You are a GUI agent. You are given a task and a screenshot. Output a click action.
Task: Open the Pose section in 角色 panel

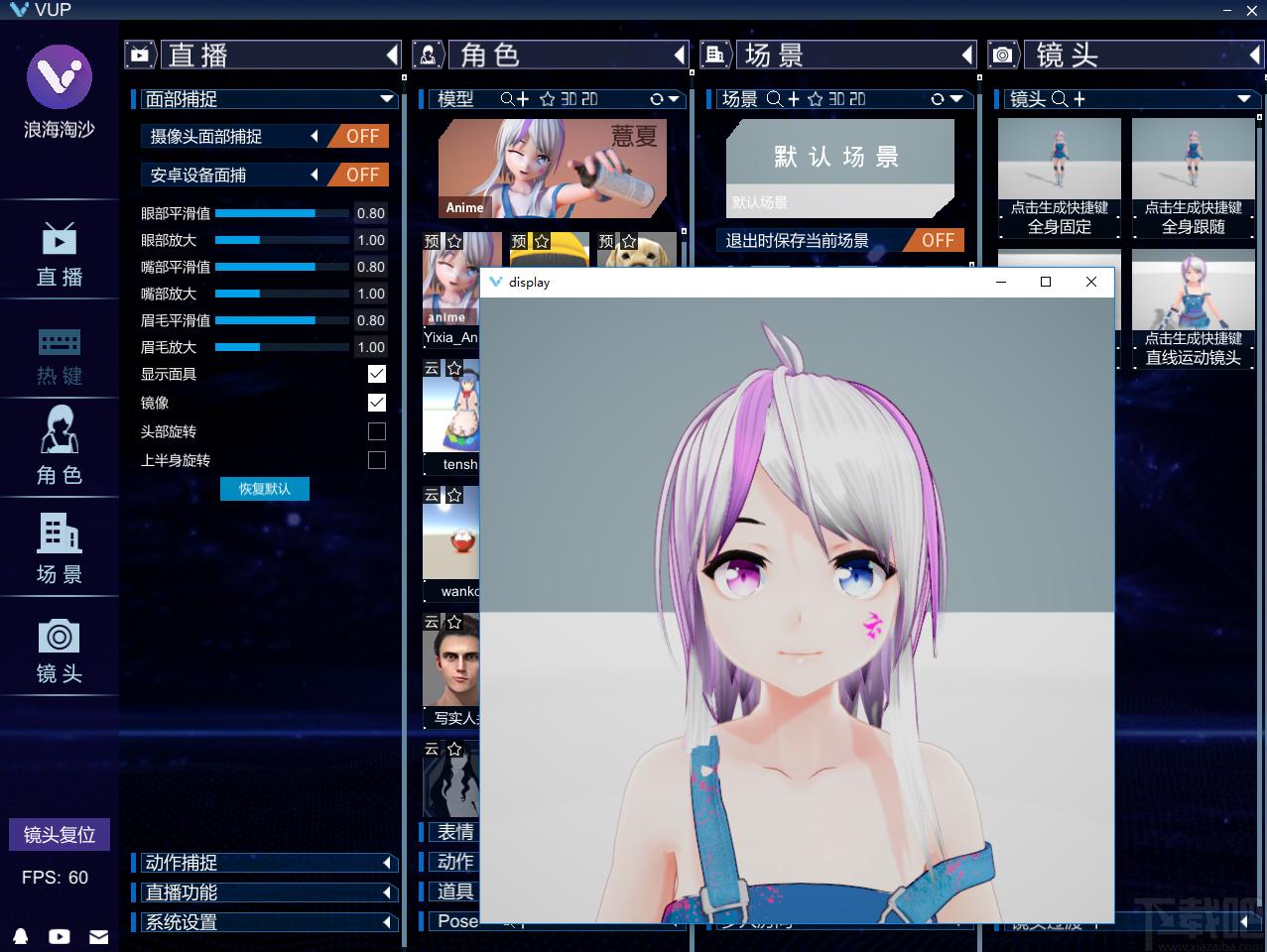(x=456, y=921)
